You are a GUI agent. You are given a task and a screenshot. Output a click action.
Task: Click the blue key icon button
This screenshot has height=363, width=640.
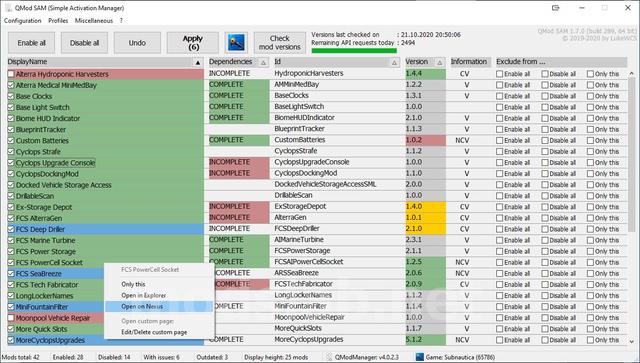click(236, 42)
